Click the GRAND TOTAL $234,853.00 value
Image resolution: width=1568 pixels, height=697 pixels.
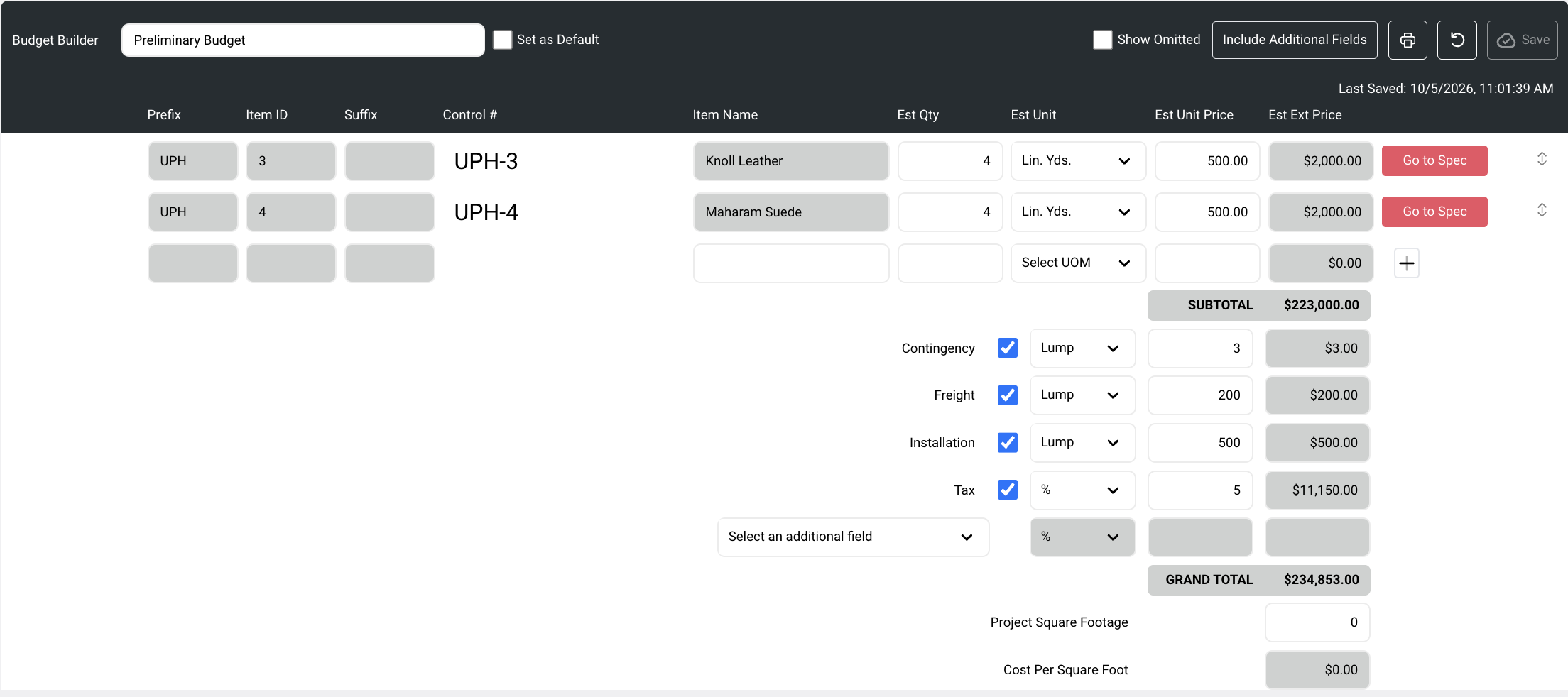pyautogui.click(x=1321, y=580)
